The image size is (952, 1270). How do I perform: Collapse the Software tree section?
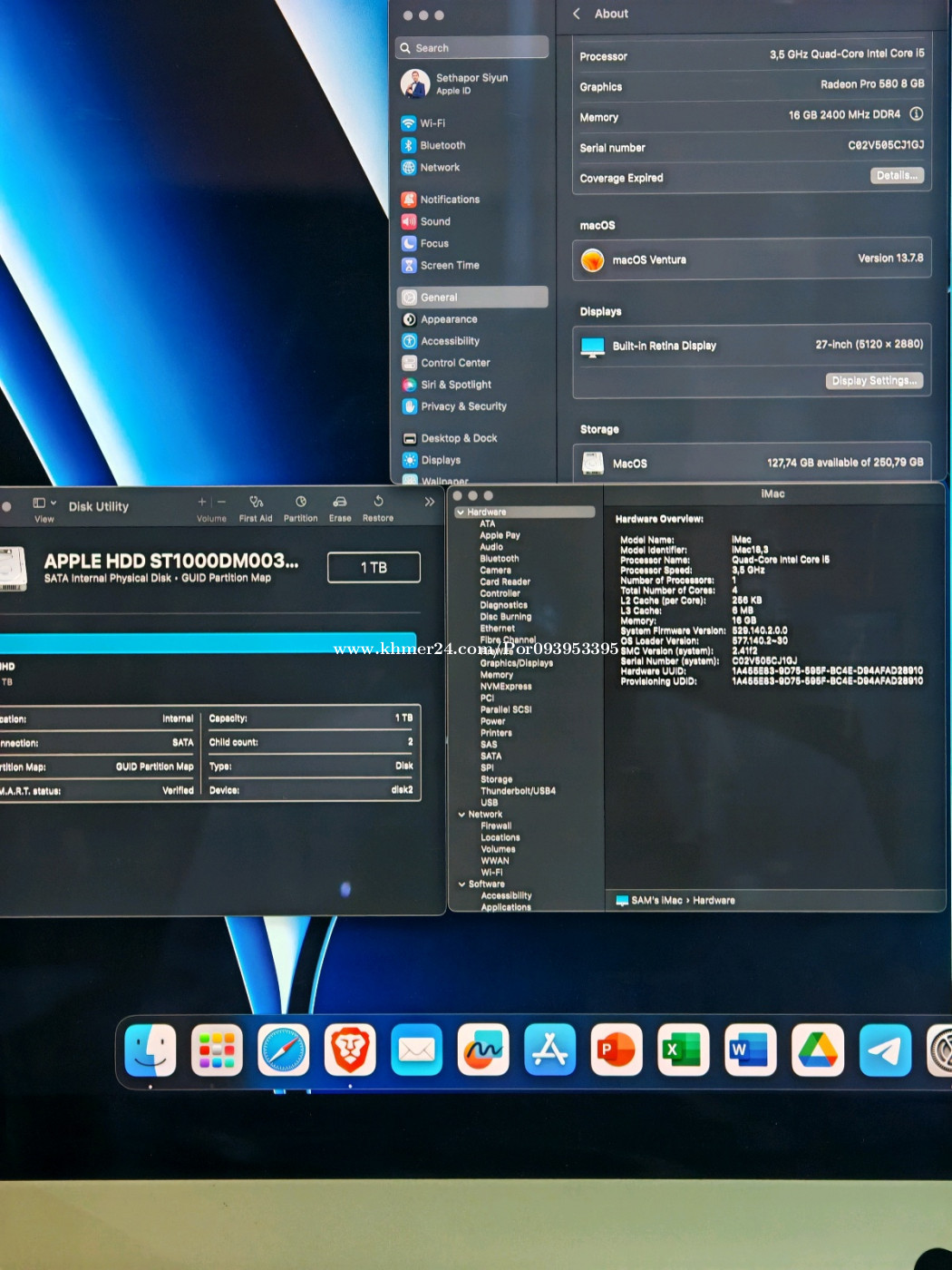(461, 884)
